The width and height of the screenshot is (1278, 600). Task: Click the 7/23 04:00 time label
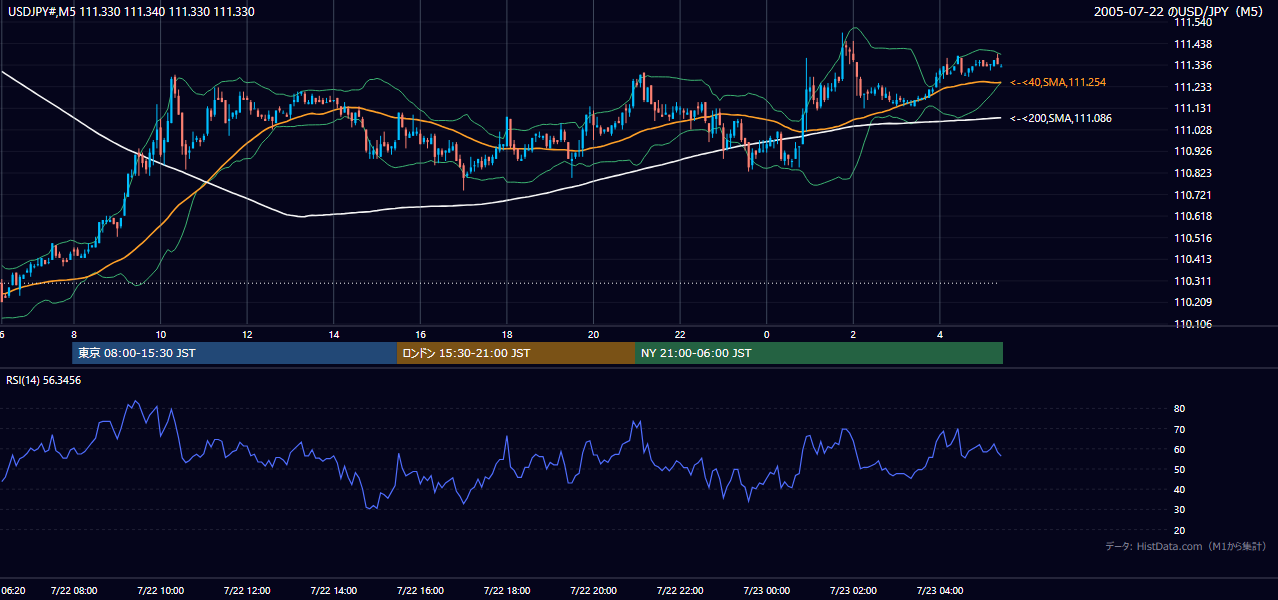pyautogui.click(x=940, y=591)
